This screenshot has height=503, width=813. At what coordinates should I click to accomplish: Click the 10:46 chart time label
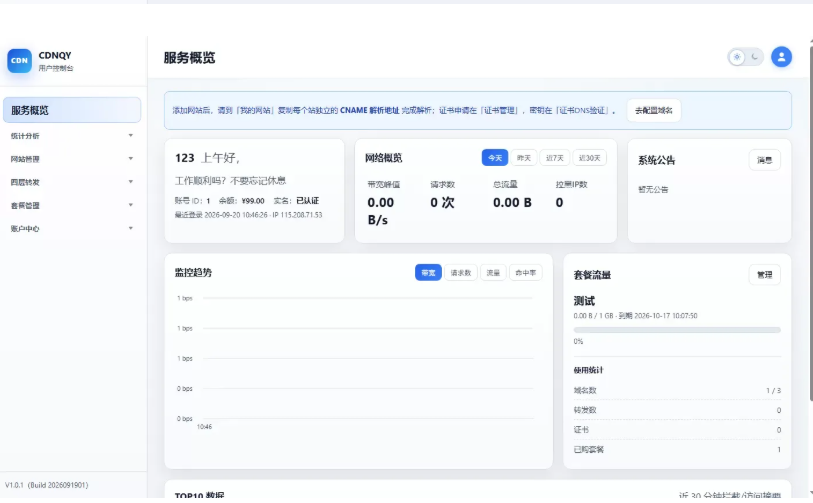204,427
